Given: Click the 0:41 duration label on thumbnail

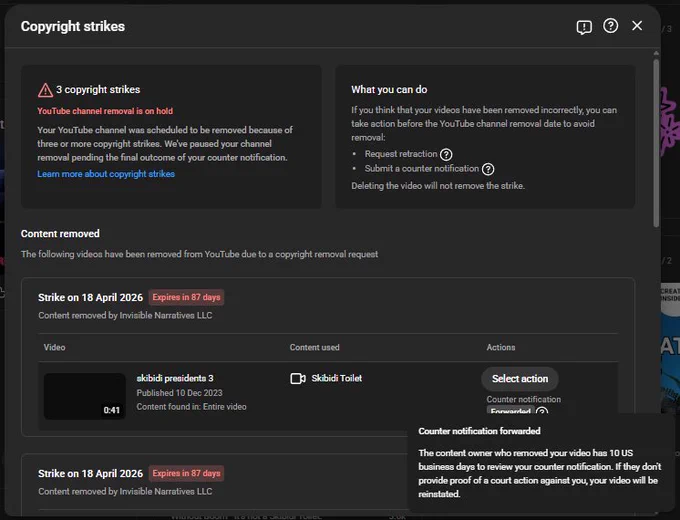Looking at the screenshot, I should [x=111, y=410].
